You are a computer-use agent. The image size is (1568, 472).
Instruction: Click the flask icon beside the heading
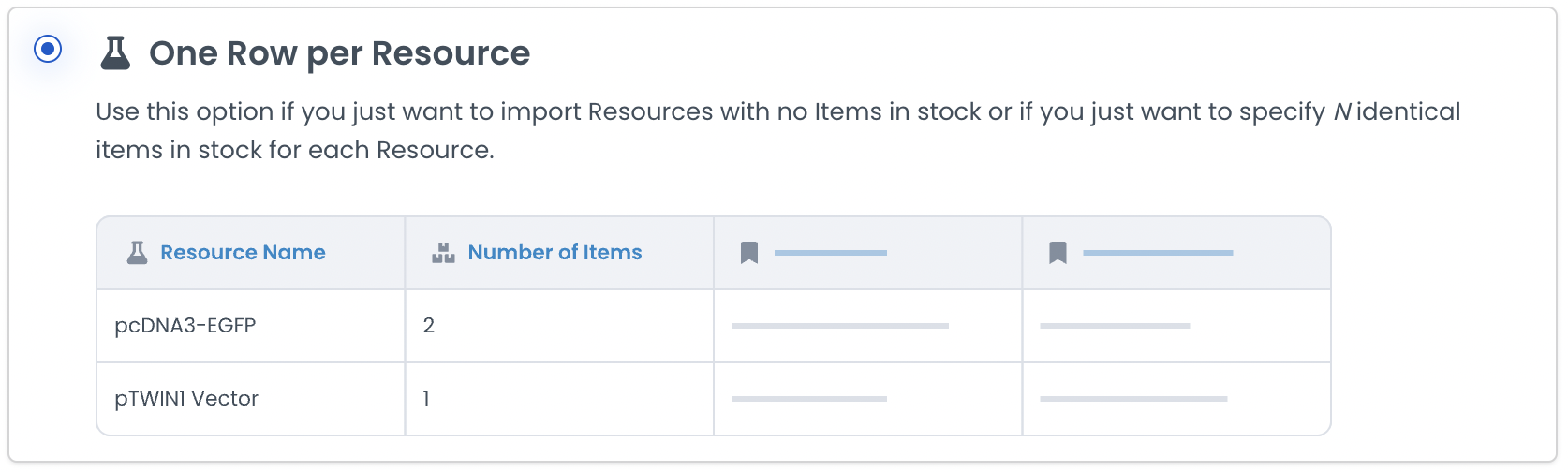115,53
